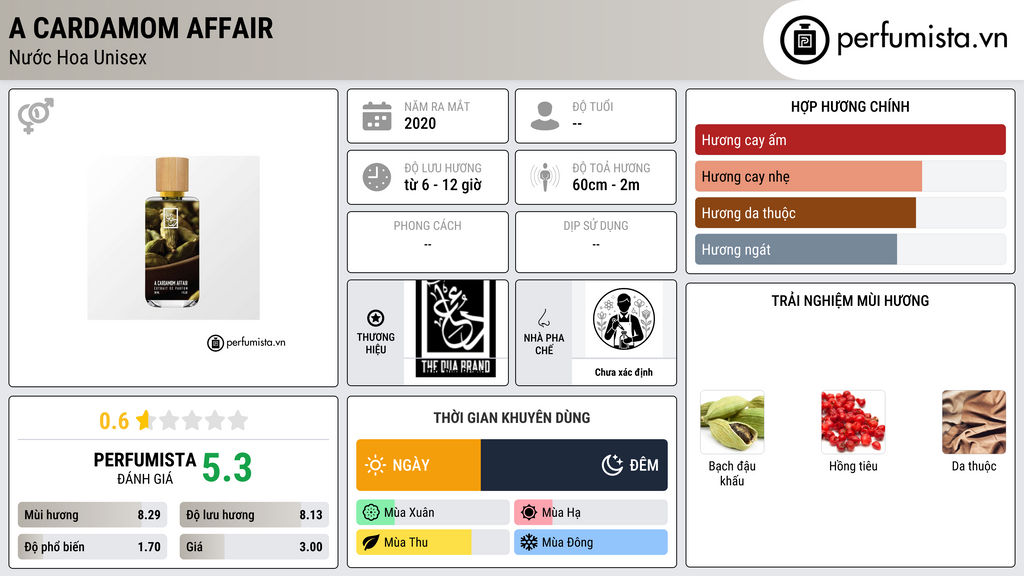Image resolution: width=1024 pixels, height=576 pixels.
Task: Select the Da thuộc leather note image
Action: [x=974, y=423]
